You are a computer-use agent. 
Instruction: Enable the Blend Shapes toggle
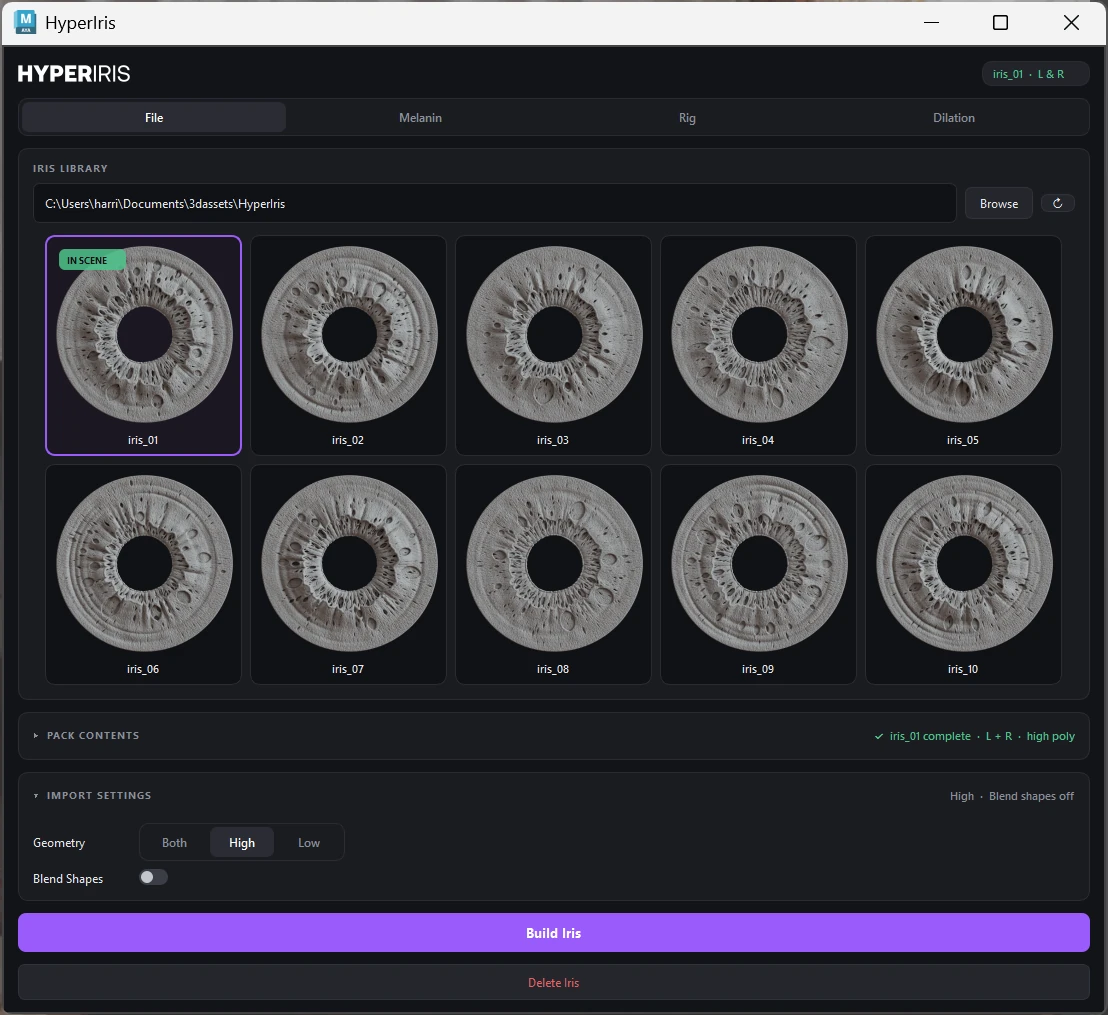(x=153, y=877)
